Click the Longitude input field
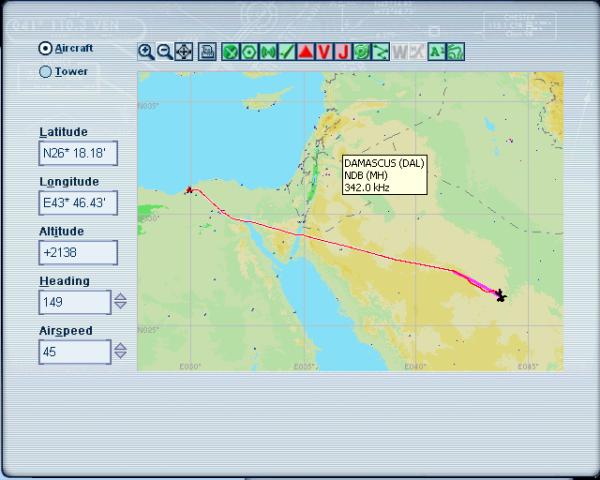 78,203
